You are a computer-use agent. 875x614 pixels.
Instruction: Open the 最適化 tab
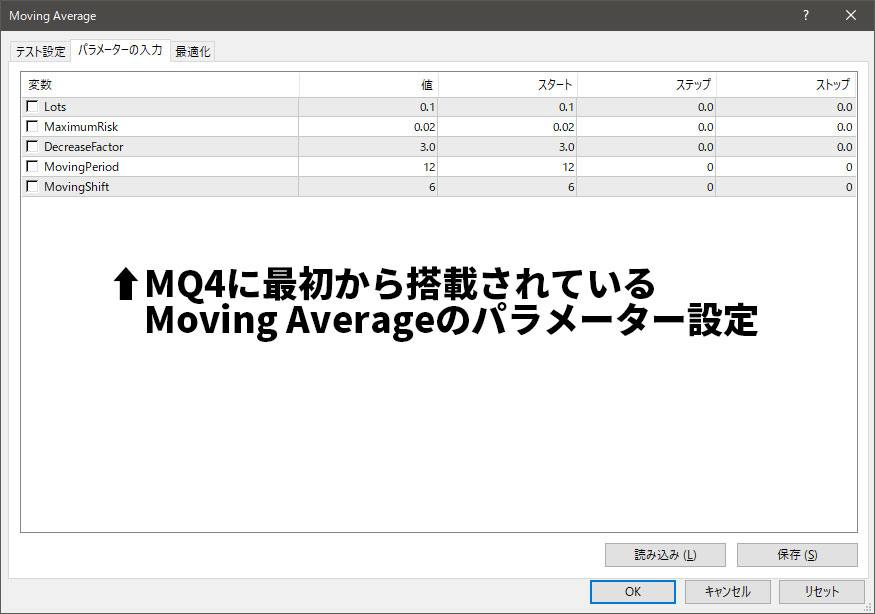point(192,52)
